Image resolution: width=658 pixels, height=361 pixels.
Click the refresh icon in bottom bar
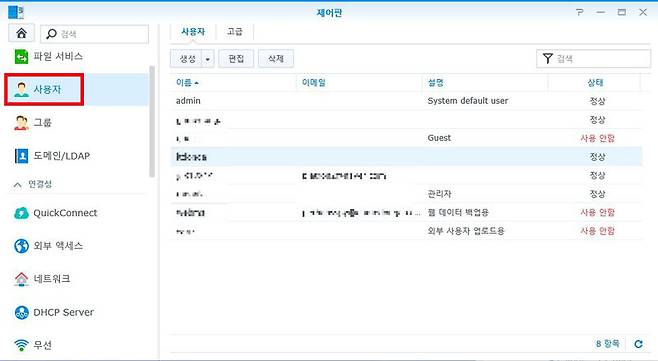(639, 344)
